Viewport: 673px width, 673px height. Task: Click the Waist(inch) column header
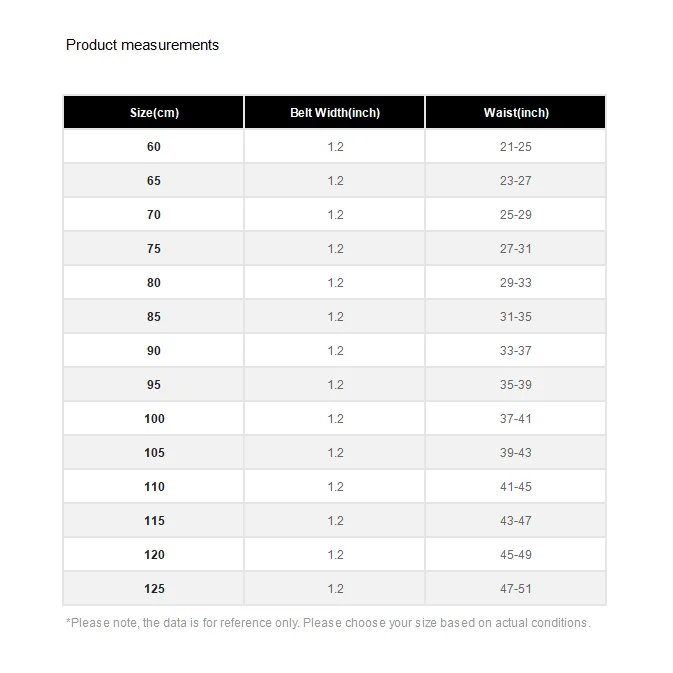pyautogui.click(x=516, y=112)
